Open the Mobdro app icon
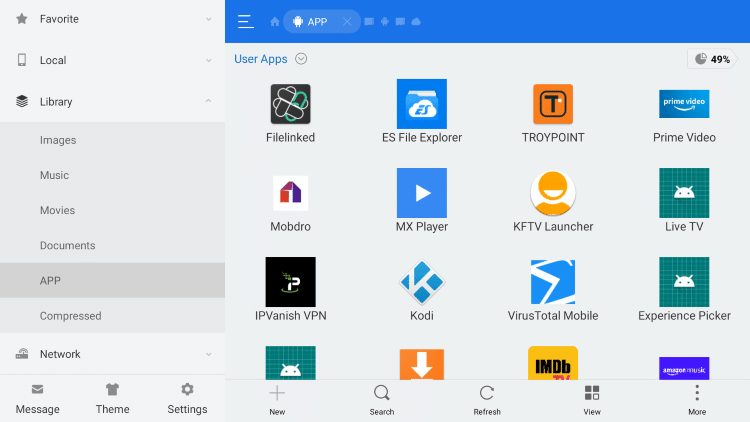The height and width of the screenshot is (422, 750). tap(290, 193)
